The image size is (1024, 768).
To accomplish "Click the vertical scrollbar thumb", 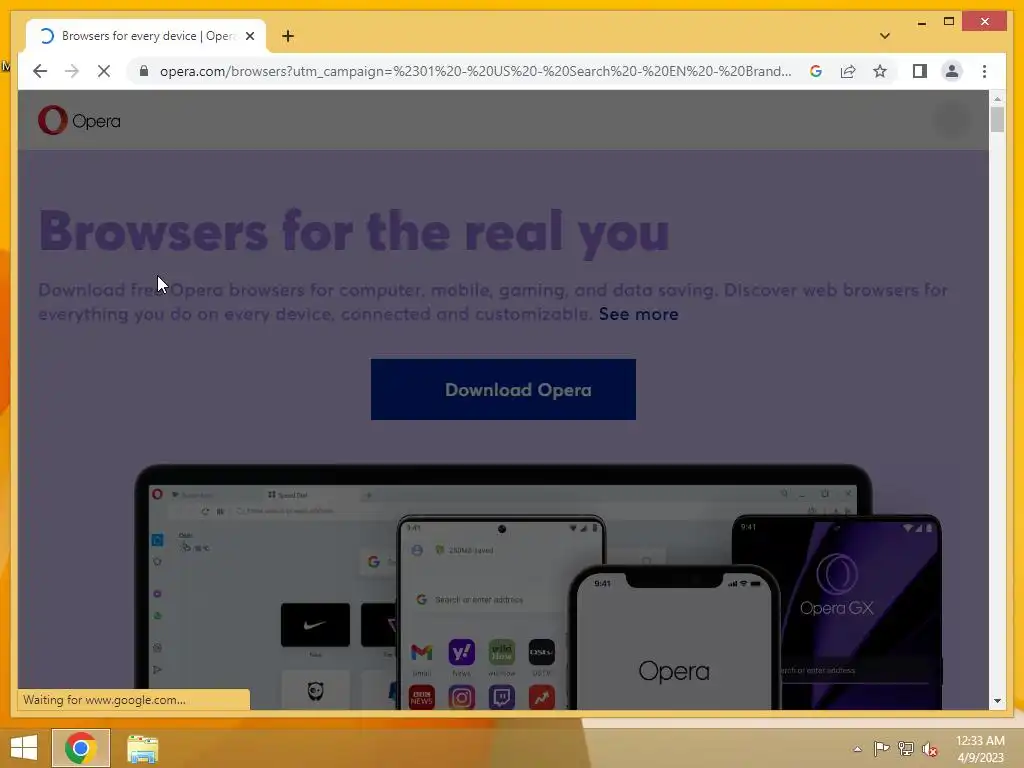I will (997, 120).
